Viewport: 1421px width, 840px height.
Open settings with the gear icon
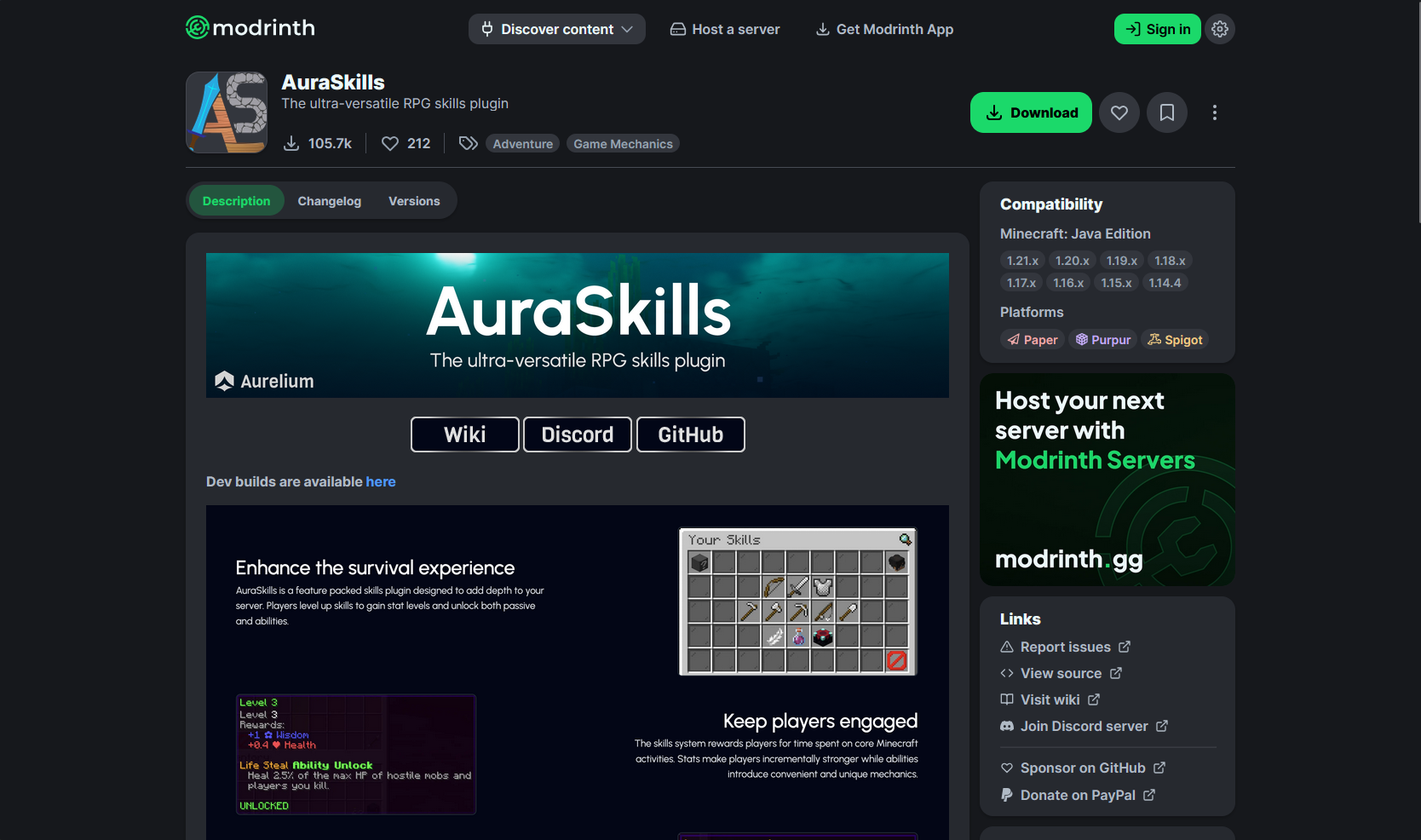[1220, 29]
